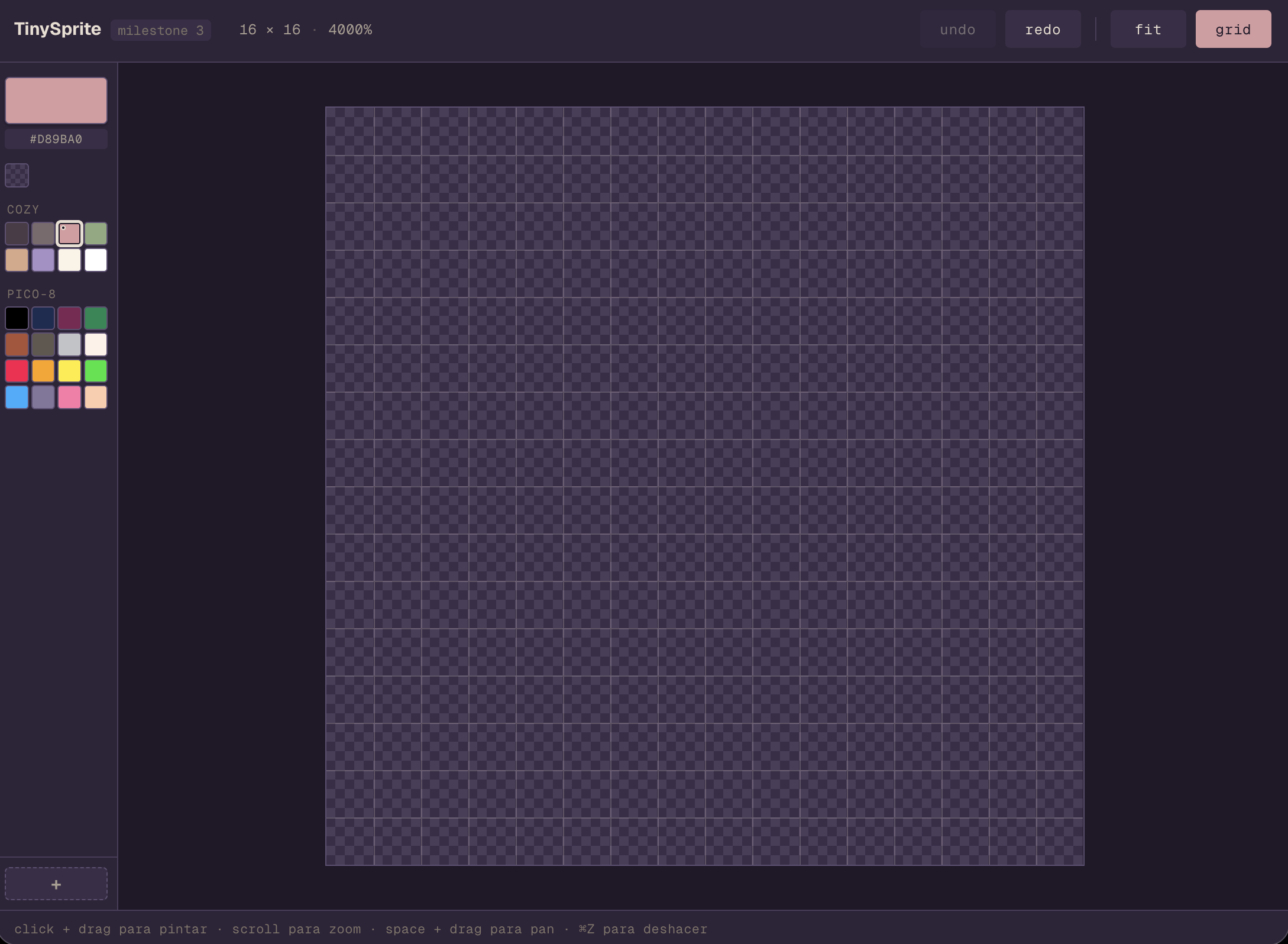The image size is (1288, 944).
Task: Pick the sage green Cozy swatch
Action: 96,234
